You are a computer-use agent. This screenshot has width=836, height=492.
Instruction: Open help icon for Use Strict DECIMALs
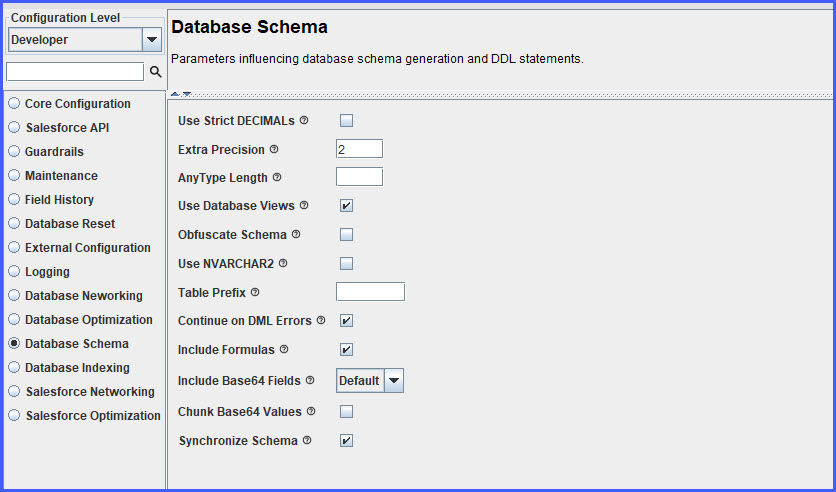click(x=304, y=120)
